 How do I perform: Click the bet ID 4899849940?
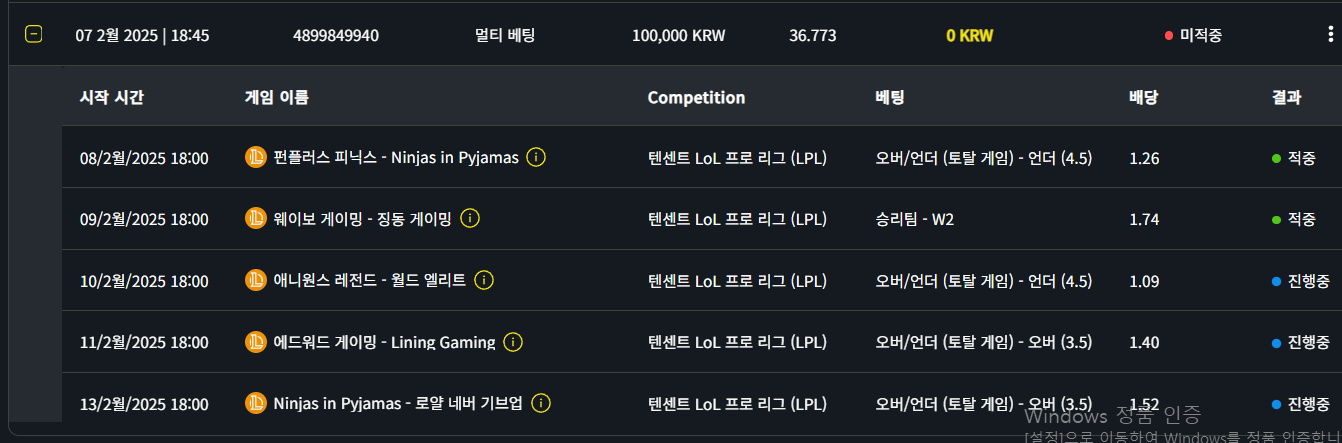click(336, 35)
